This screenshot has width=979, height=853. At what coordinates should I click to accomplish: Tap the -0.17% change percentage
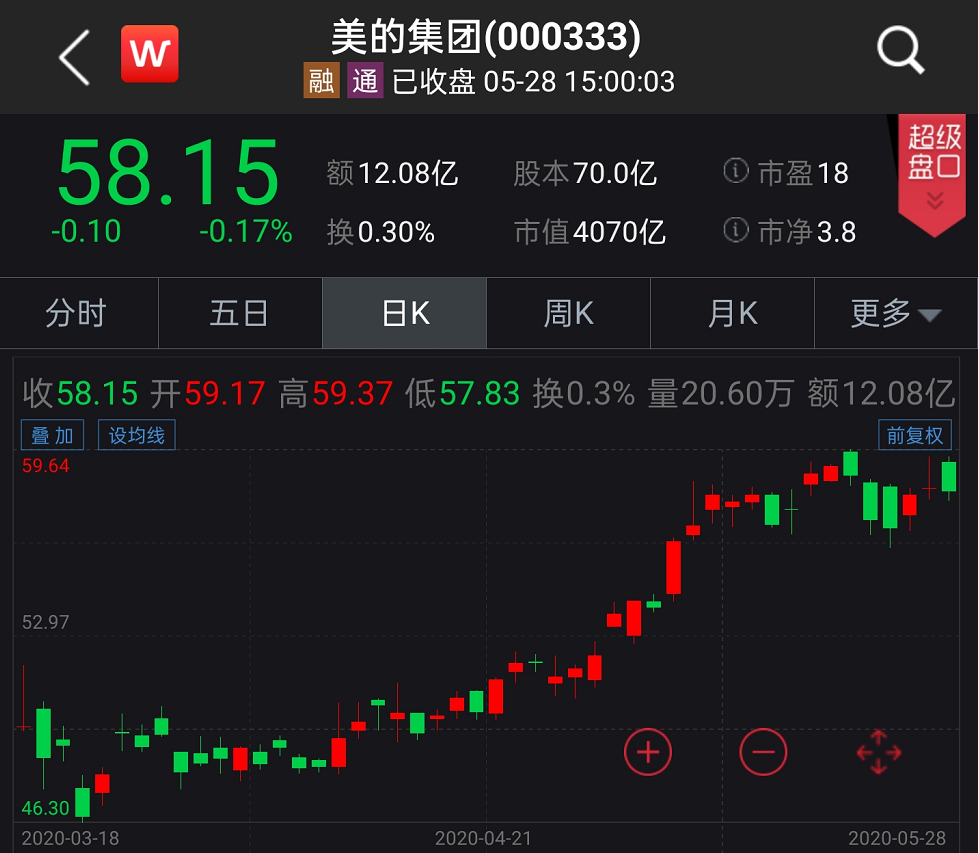tap(245, 231)
